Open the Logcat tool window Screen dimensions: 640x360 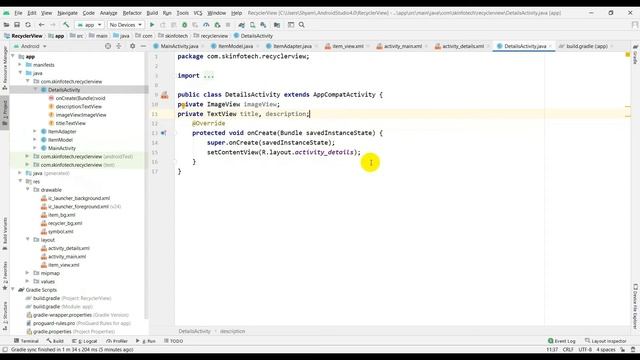click(85, 341)
